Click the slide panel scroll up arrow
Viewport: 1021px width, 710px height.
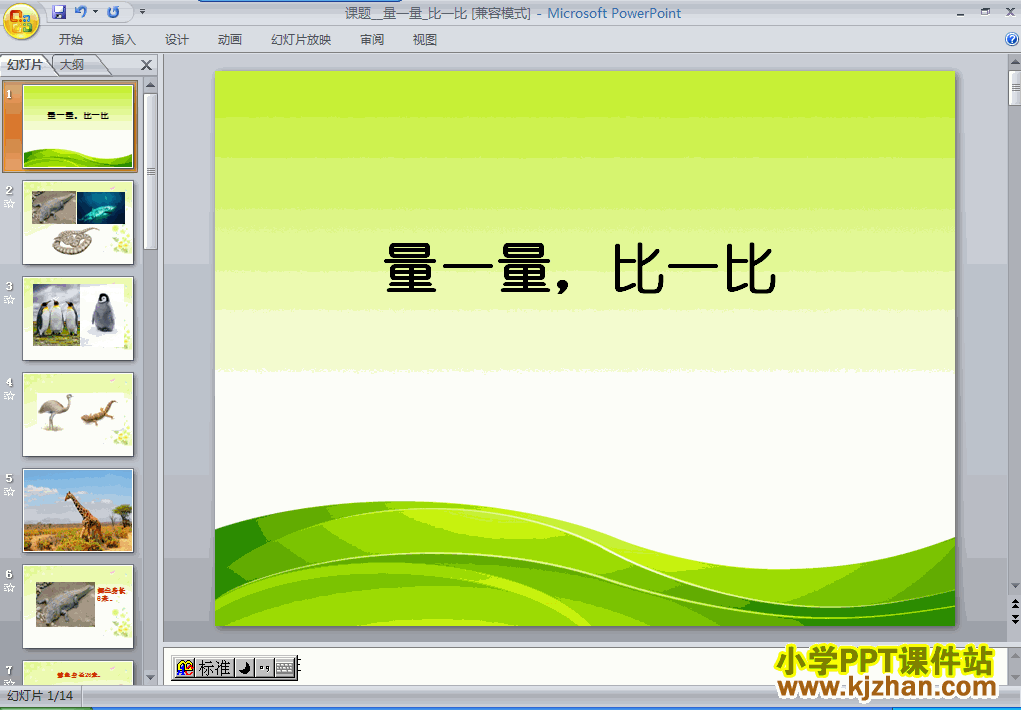(150, 85)
